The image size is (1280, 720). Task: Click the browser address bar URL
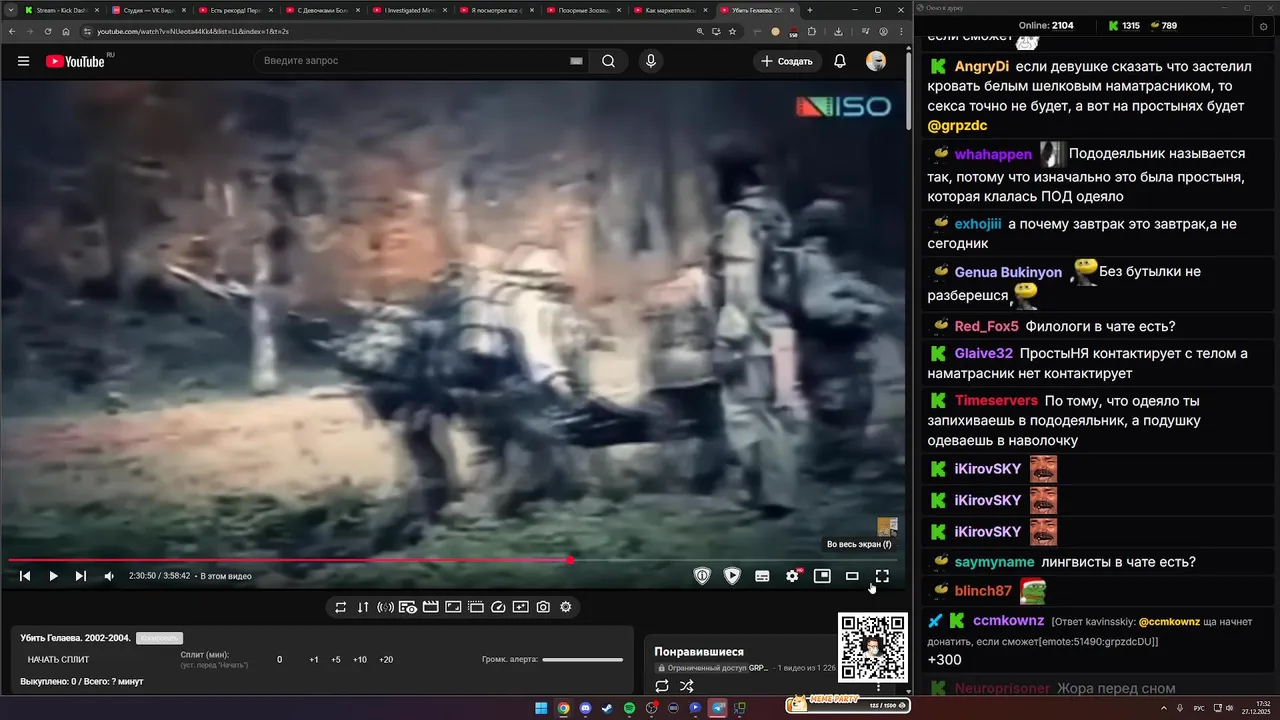193,32
